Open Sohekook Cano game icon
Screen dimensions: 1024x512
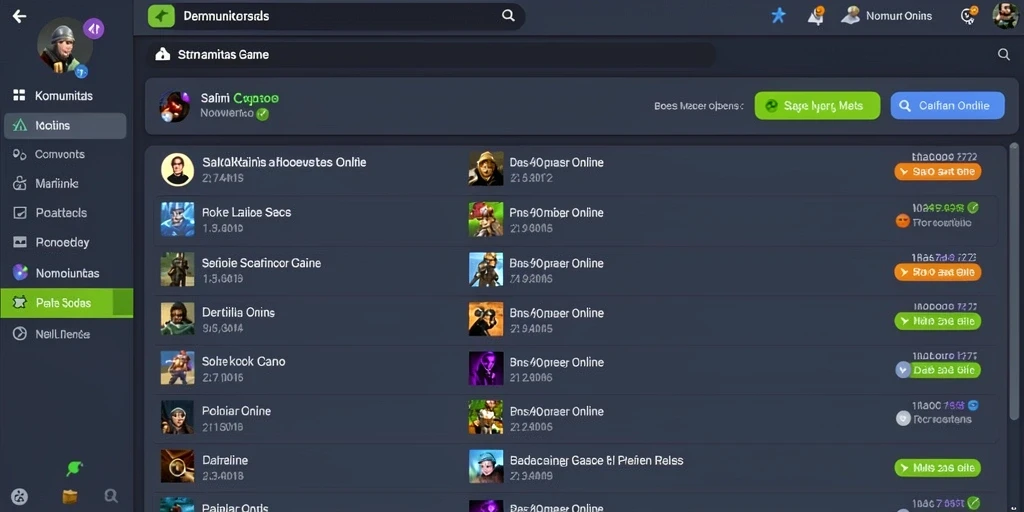click(x=177, y=368)
